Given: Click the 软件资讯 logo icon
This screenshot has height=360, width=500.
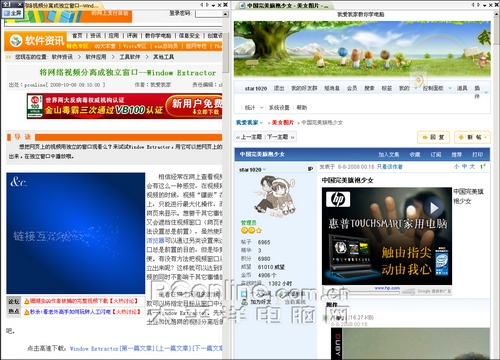Looking at the screenshot, I should click(16, 41).
